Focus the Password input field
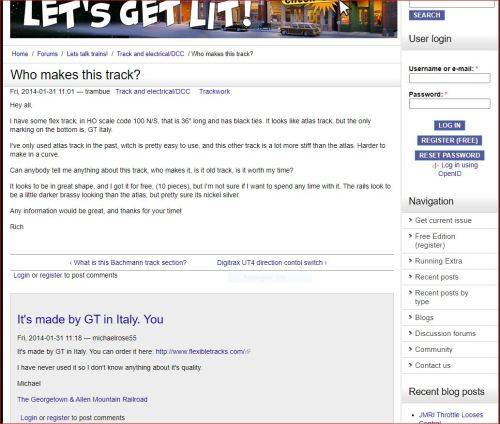 tap(450, 104)
